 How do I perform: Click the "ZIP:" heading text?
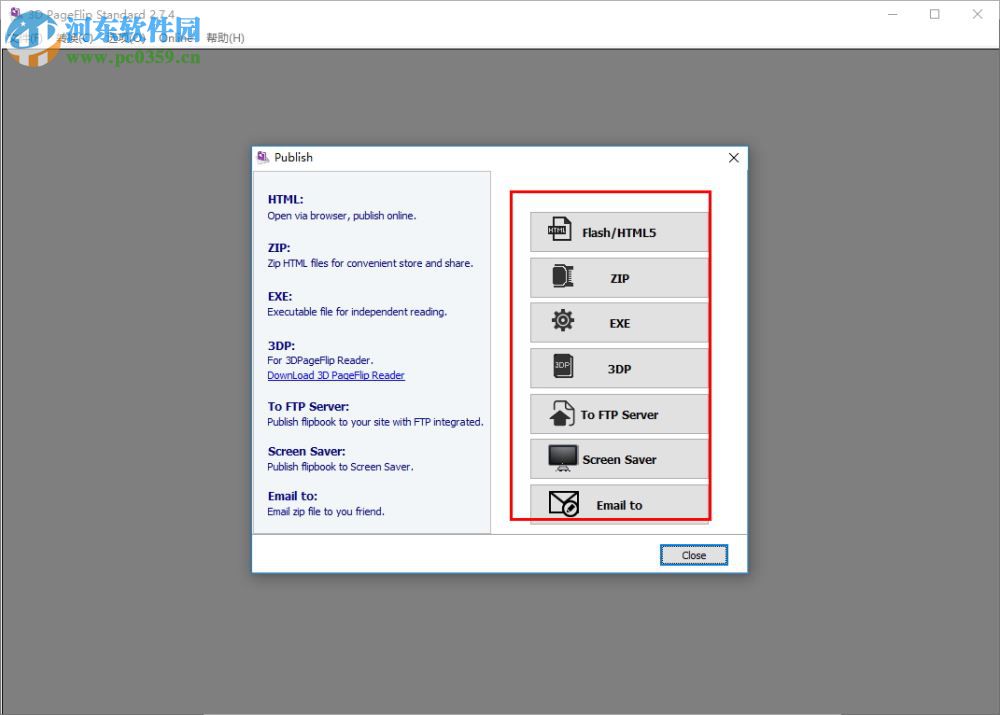click(x=279, y=247)
